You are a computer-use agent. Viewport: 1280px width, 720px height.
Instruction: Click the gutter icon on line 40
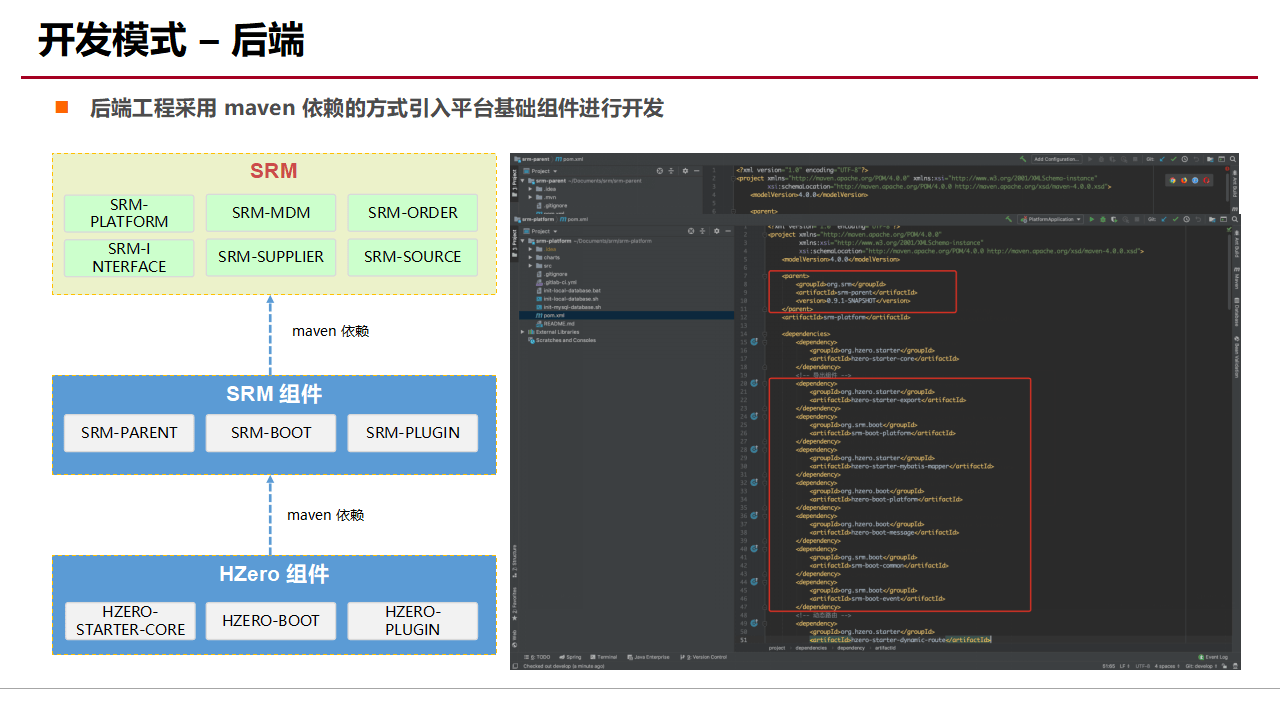click(754, 549)
